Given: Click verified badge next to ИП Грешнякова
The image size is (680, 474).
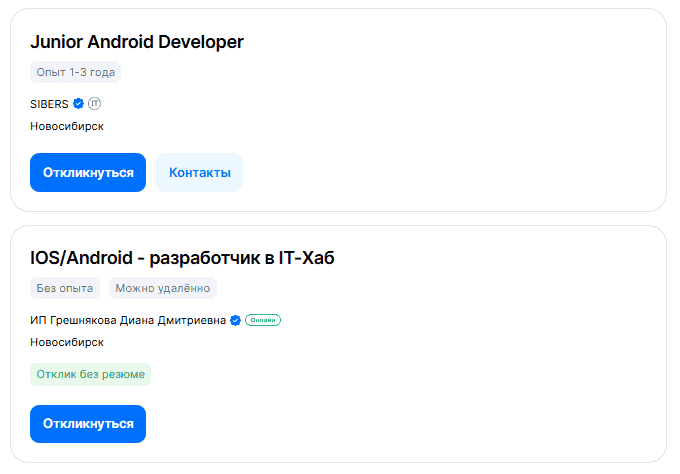Looking at the screenshot, I should [x=236, y=320].
